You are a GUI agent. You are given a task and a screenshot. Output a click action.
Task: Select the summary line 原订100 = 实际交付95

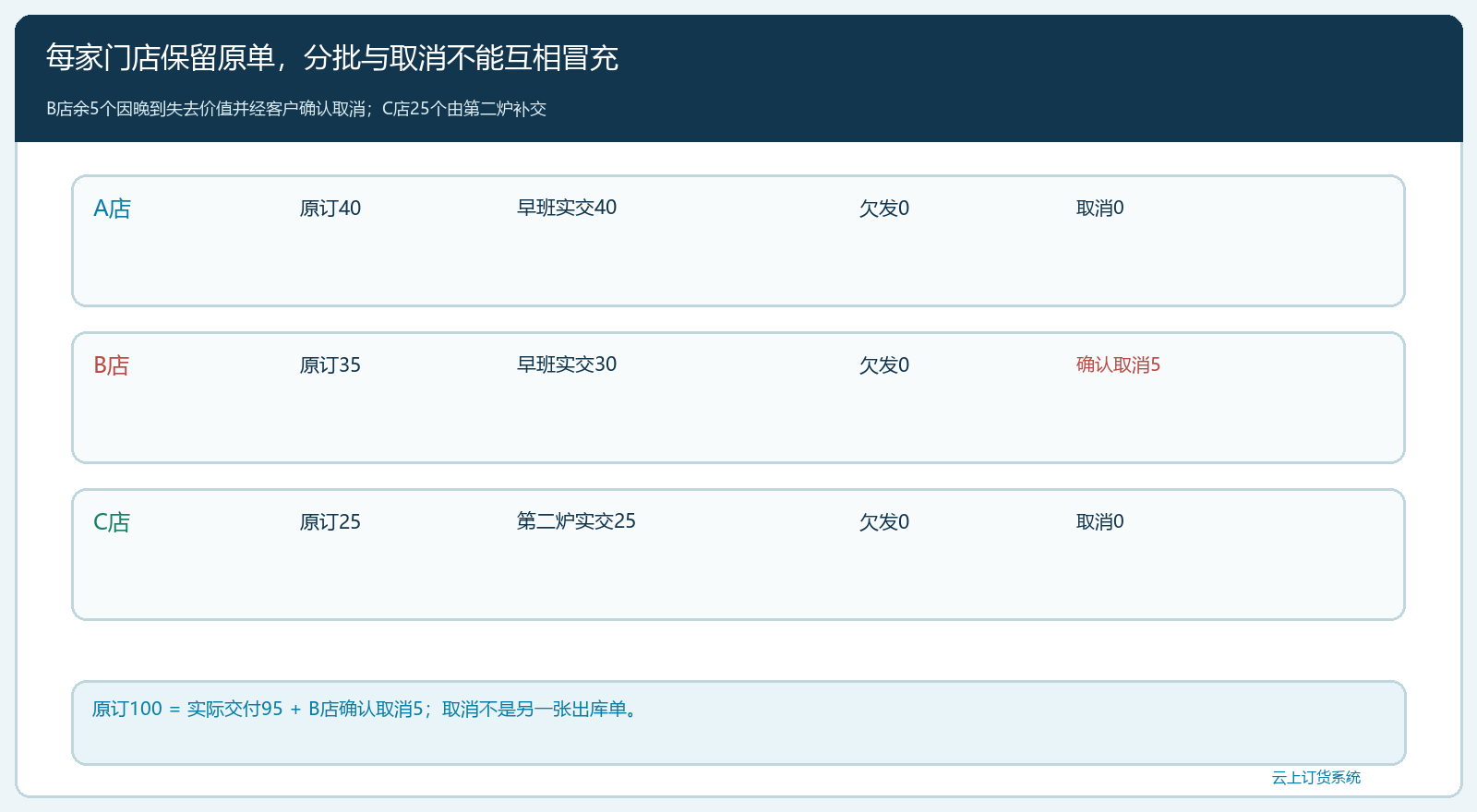(366, 710)
